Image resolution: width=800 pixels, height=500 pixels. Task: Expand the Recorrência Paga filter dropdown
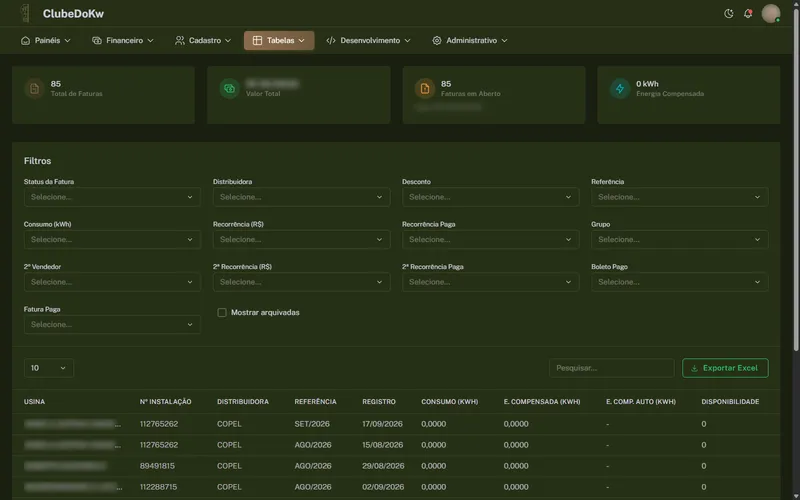pyautogui.click(x=490, y=239)
